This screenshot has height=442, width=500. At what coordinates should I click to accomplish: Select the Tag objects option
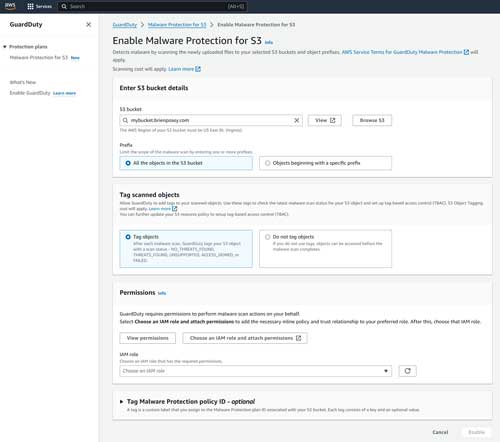[186, 249]
